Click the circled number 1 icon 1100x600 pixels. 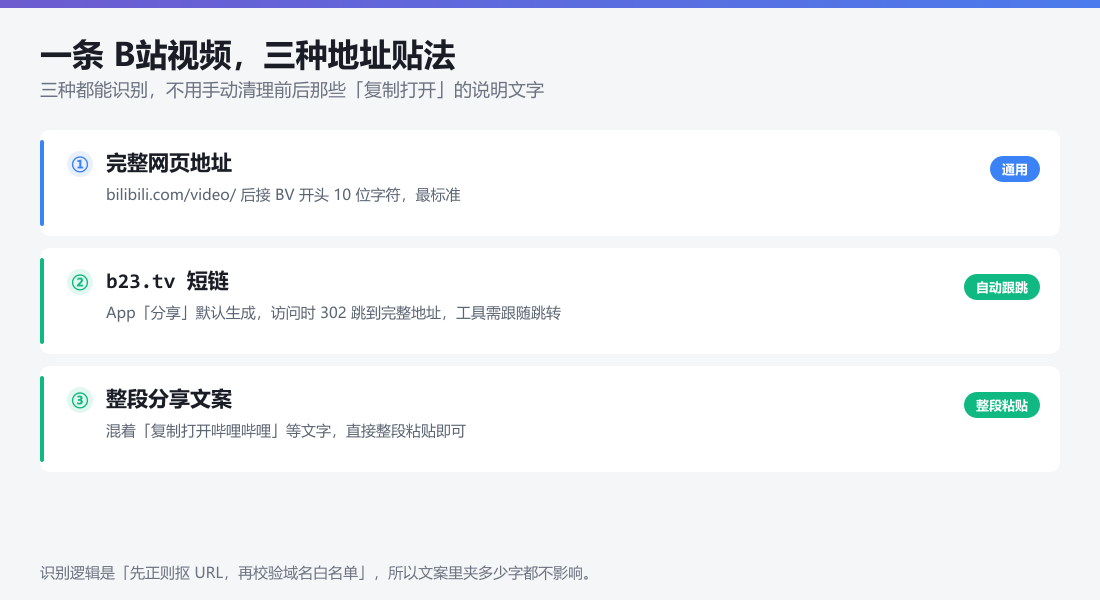80,164
